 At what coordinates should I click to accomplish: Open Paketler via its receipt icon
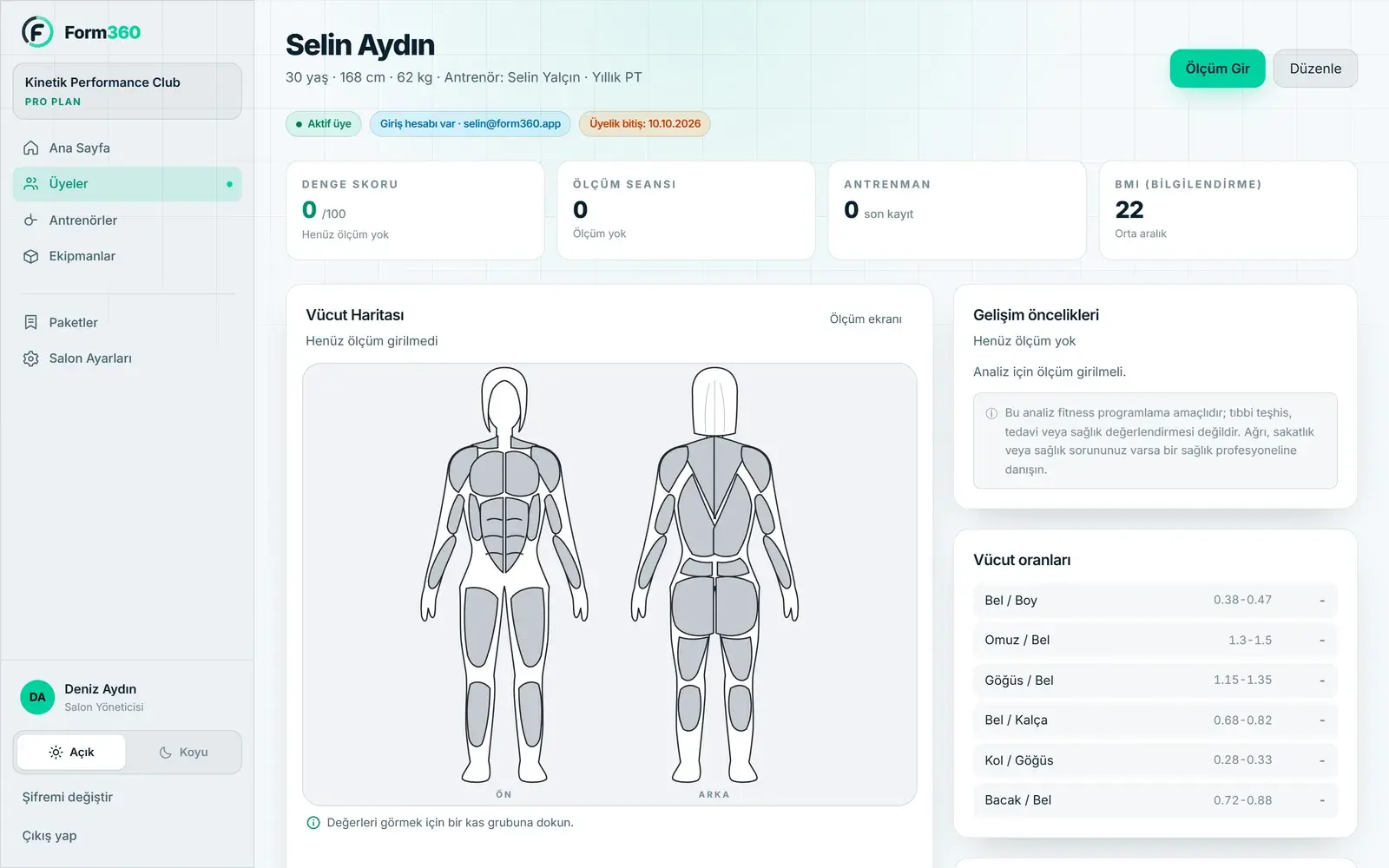point(31,322)
